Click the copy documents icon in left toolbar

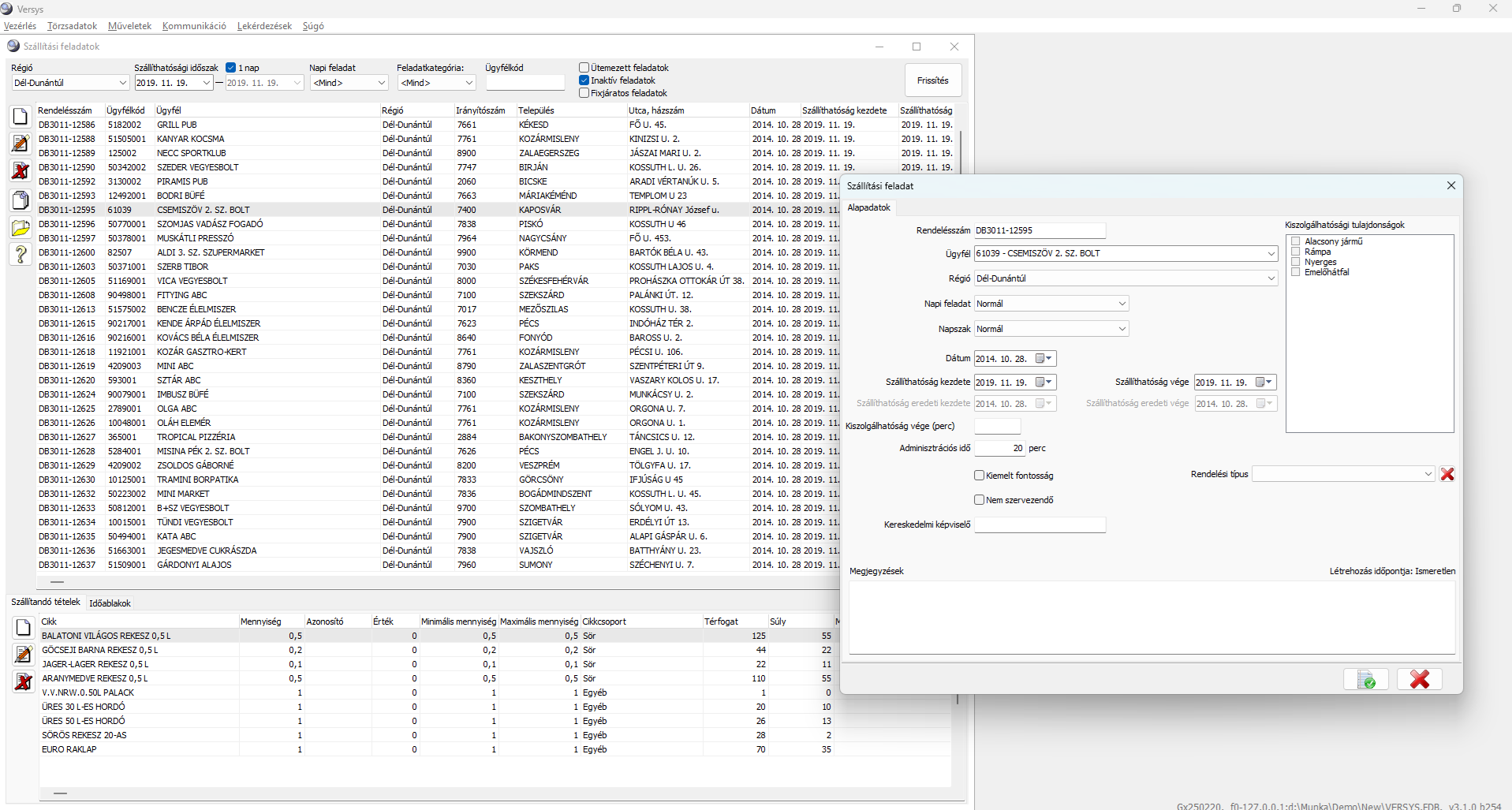point(21,200)
